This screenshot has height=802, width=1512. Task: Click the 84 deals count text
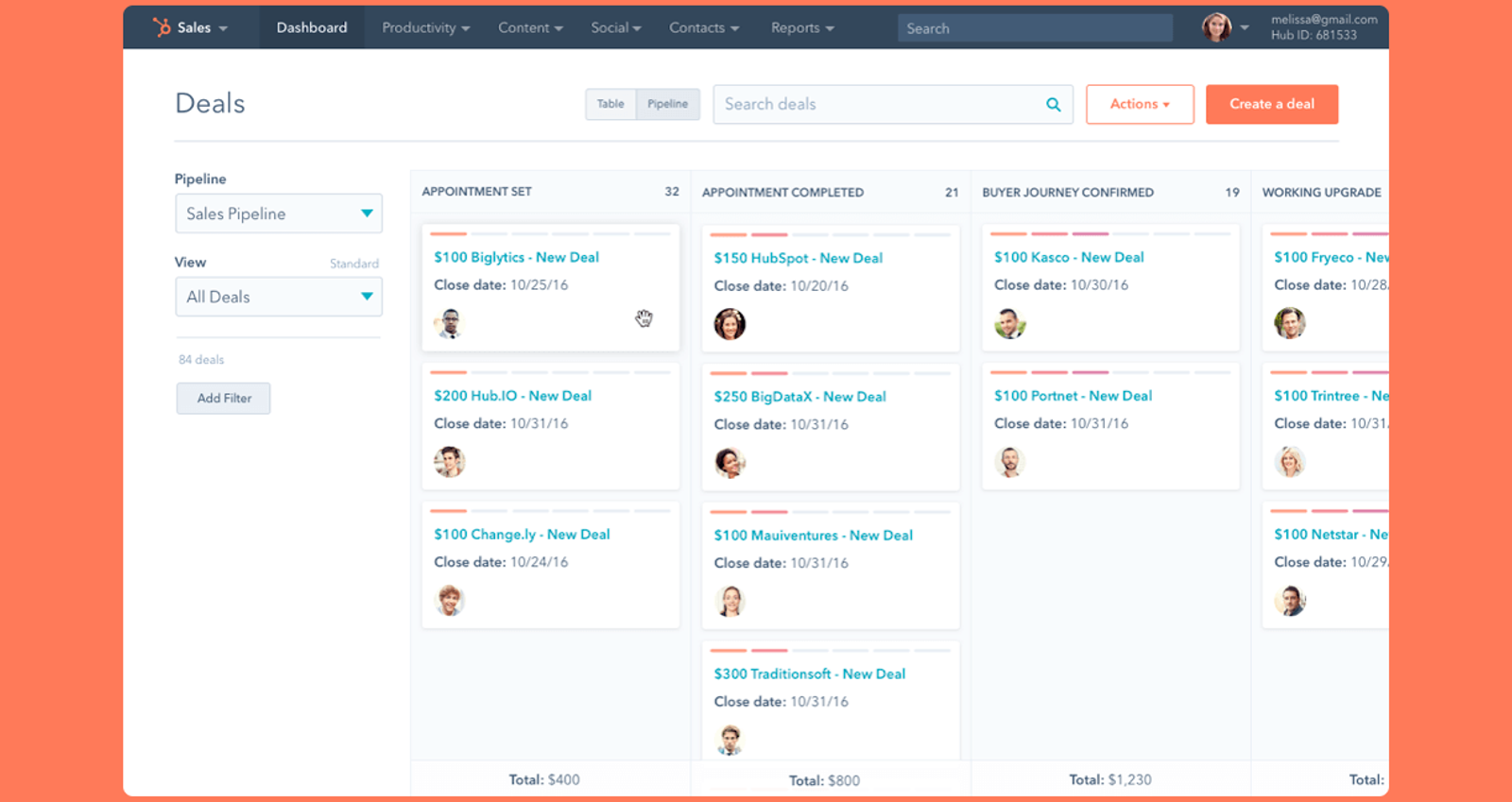[x=201, y=360]
